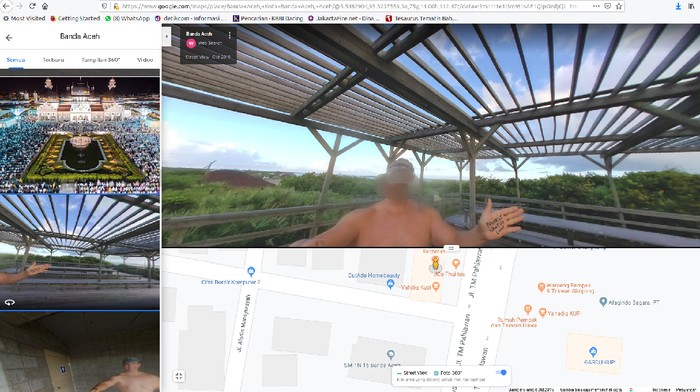The image size is (700, 392).
Task: Open the Pencarian KBBI Daring bookmark
Action: click(268, 18)
